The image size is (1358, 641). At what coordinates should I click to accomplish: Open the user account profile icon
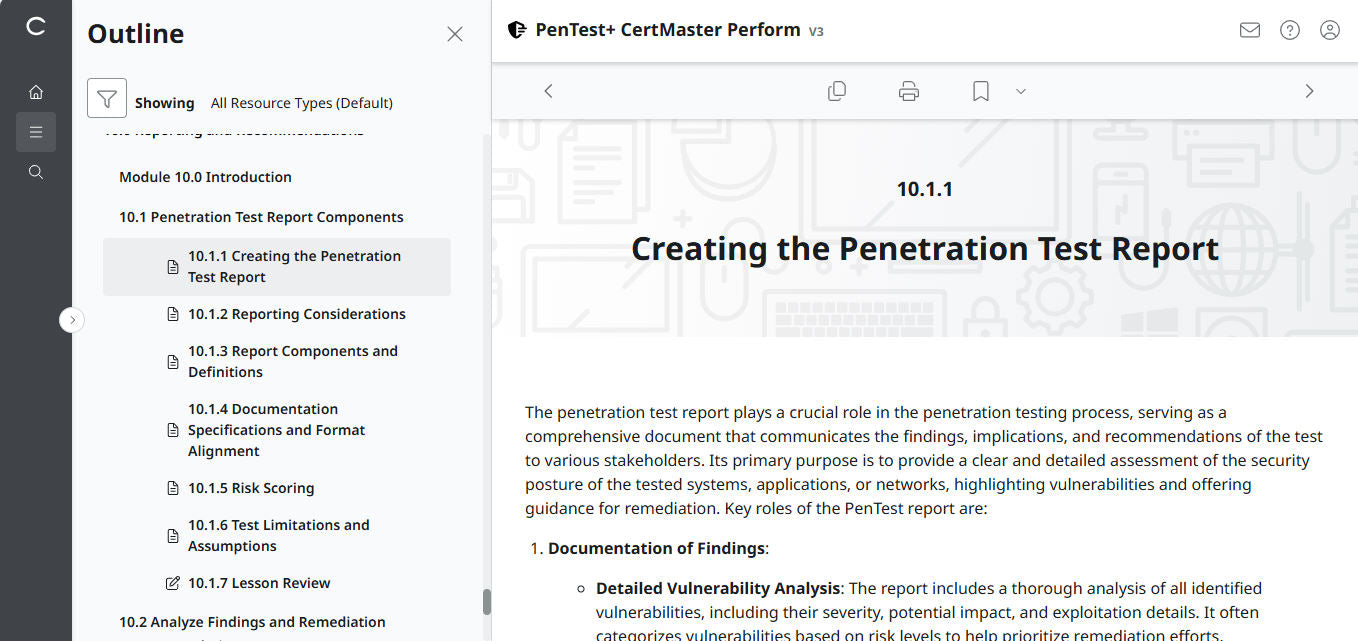coord(1329,30)
